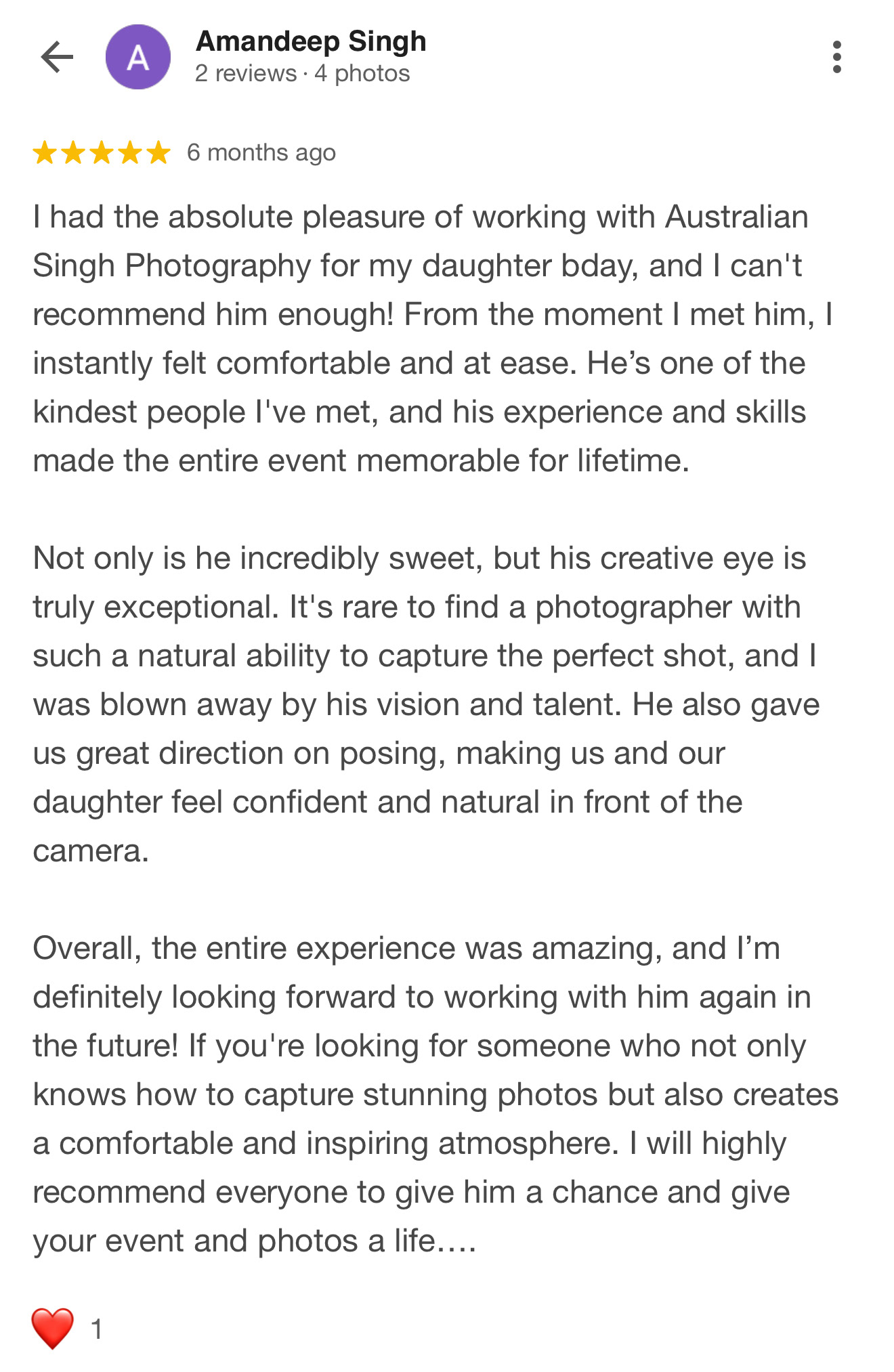This screenshot has width=894, height=1372.
Task: Tap the like count number beside heart
Action: coord(97,1329)
